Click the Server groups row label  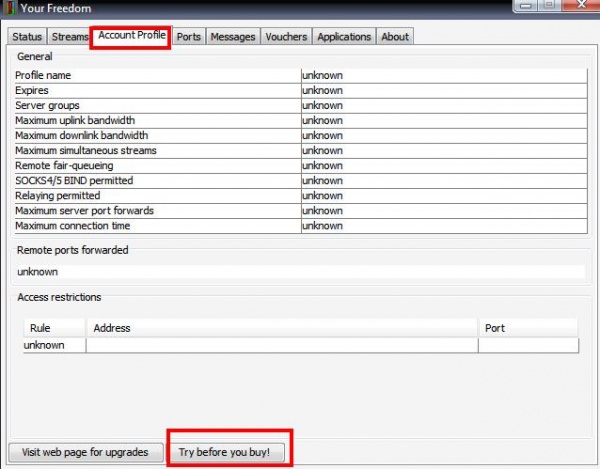click(47, 106)
